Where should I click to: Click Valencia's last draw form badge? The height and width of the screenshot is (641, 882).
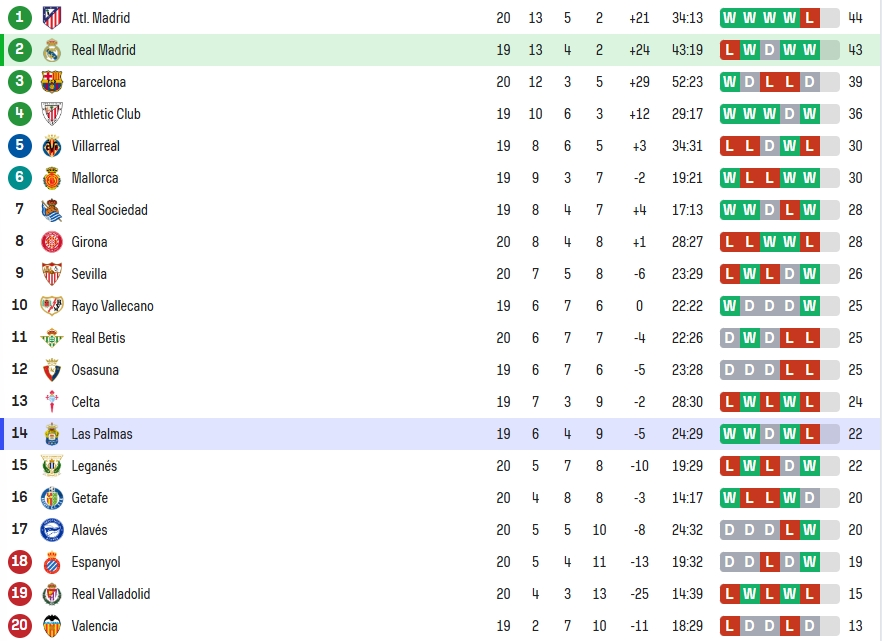(809, 626)
